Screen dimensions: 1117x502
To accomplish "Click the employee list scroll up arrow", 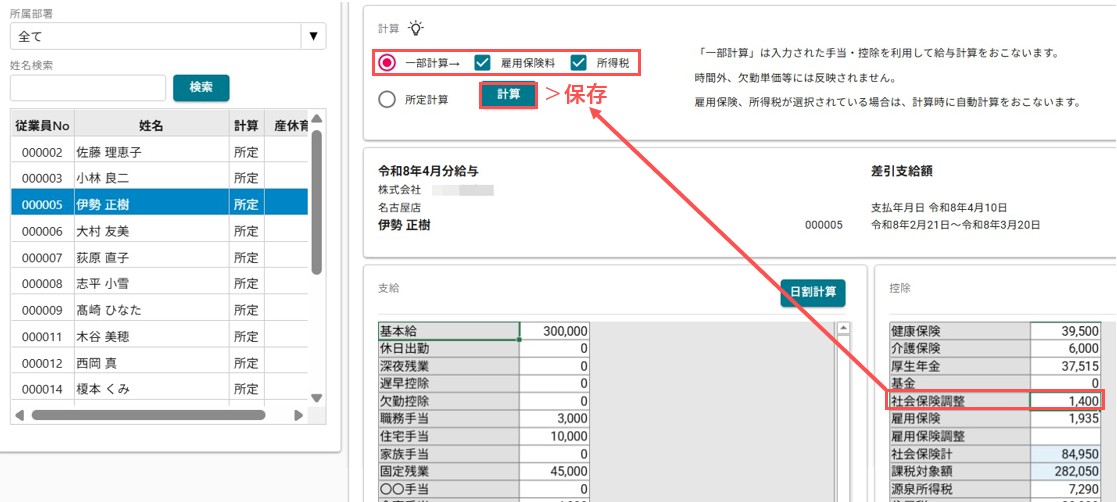I will click(317, 119).
